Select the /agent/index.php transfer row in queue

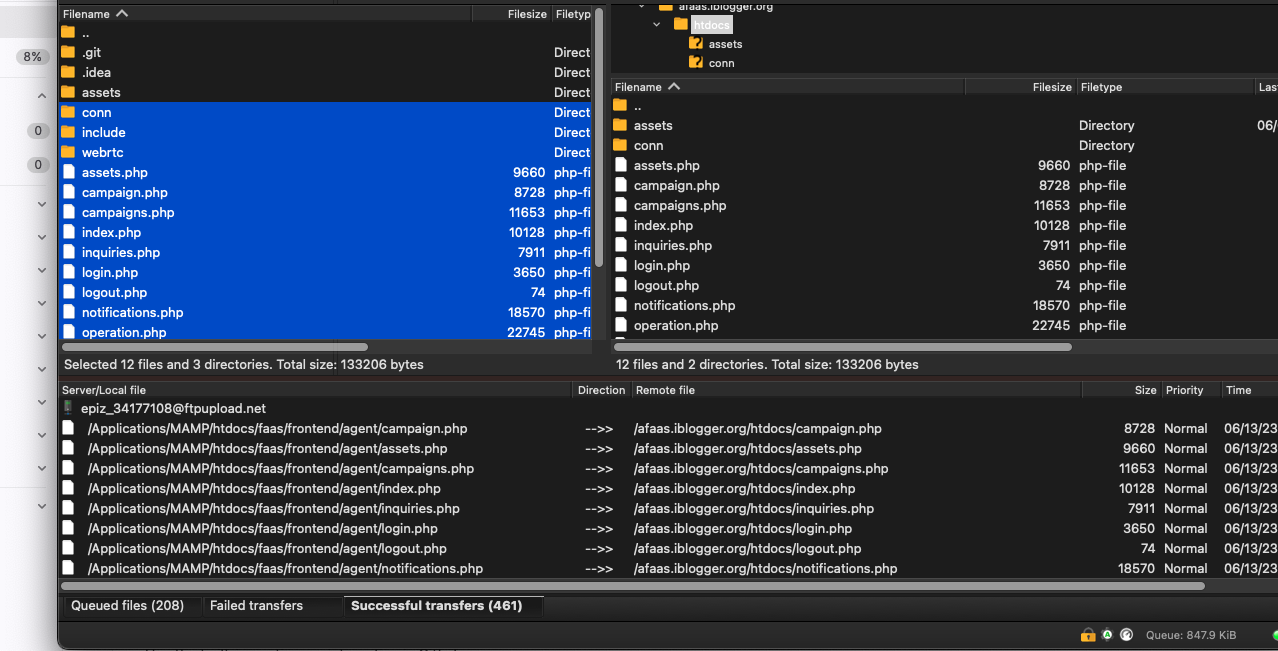(668, 488)
